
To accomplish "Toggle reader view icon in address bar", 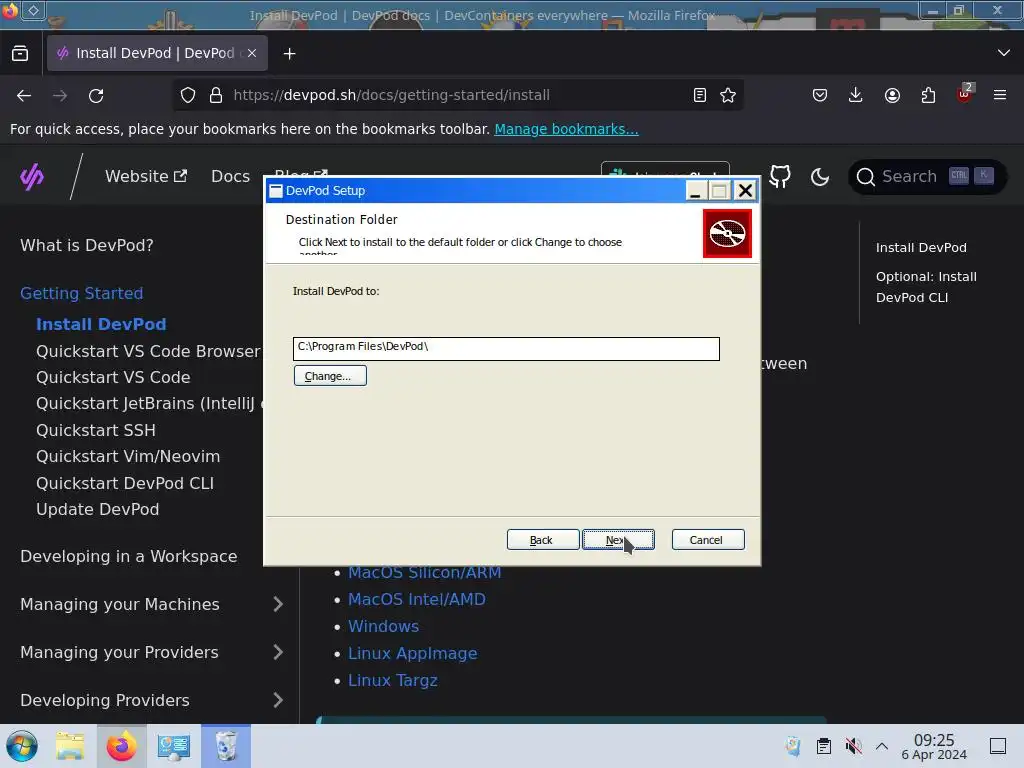I will point(699,95).
